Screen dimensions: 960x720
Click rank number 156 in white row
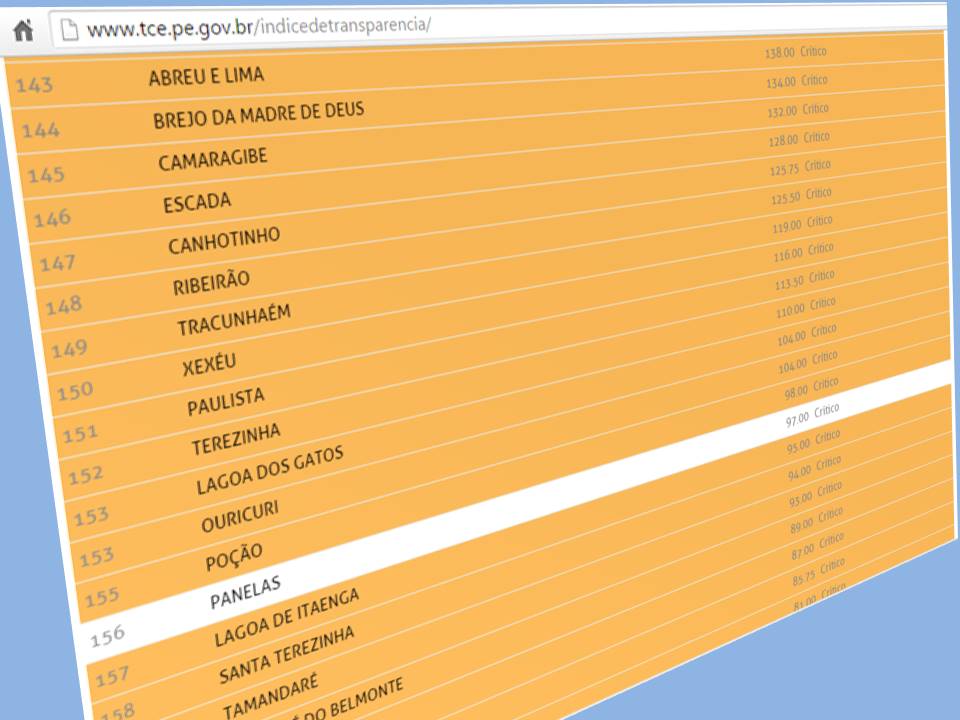coord(107,636)
